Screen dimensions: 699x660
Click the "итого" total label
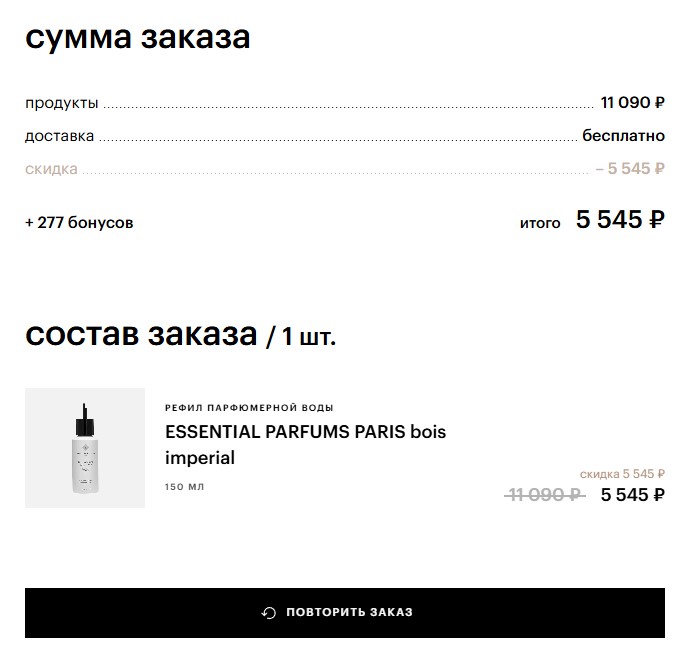point(540,223)
